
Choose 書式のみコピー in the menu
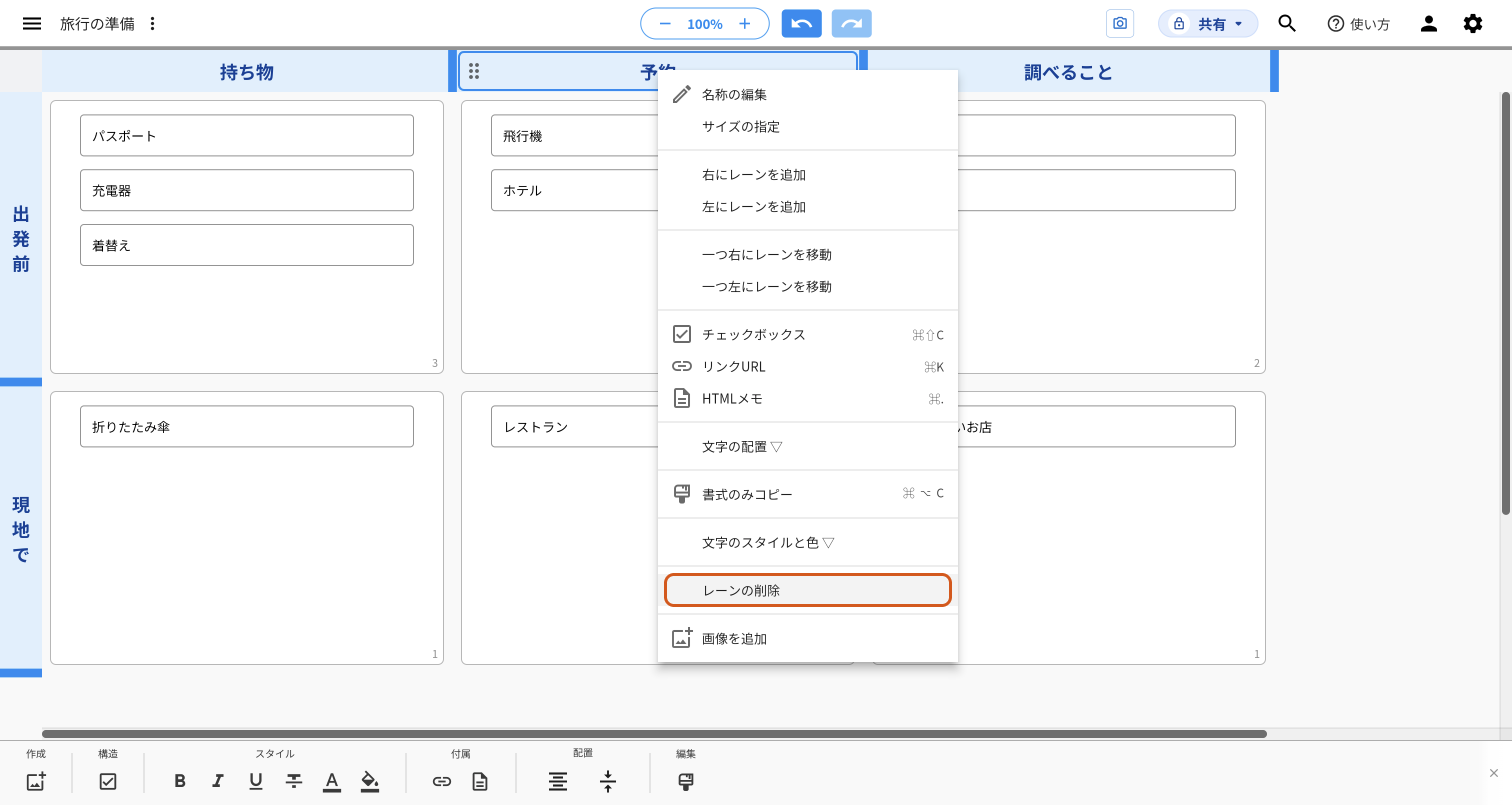[x=808, y=494]
